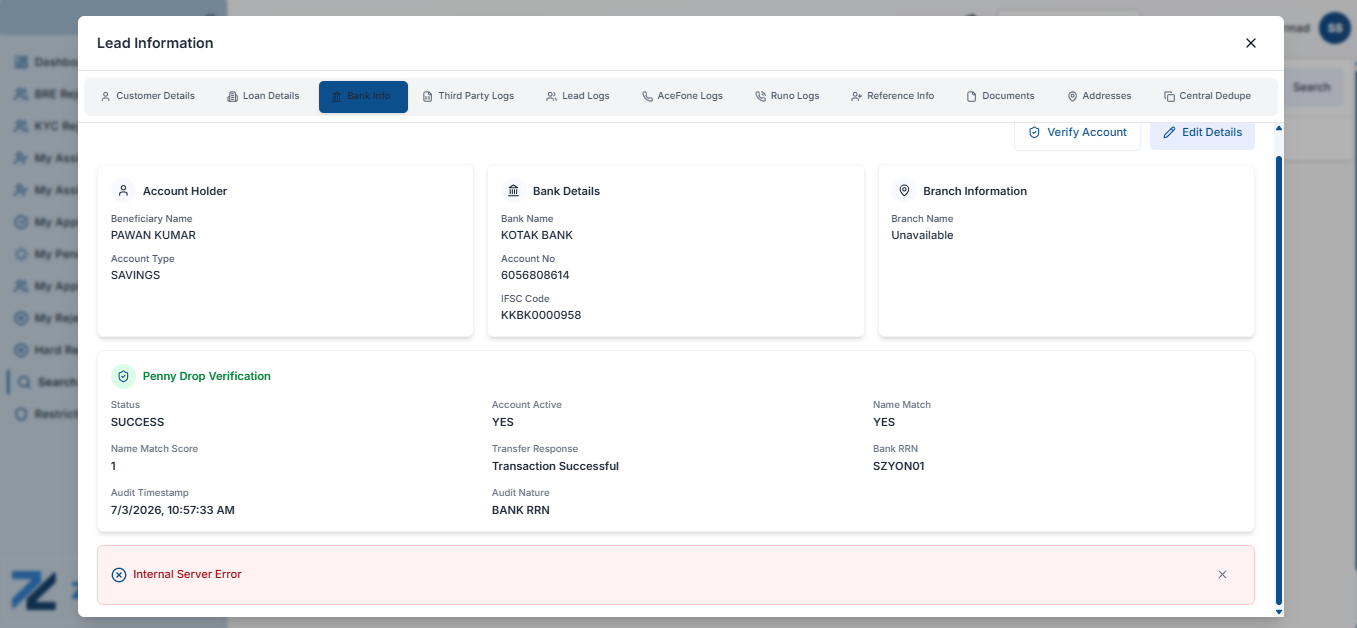This screenshot has width=1357, height=628.
Task: Click the scrollbar down arrow in the dialog
Action: point(1278,611)
